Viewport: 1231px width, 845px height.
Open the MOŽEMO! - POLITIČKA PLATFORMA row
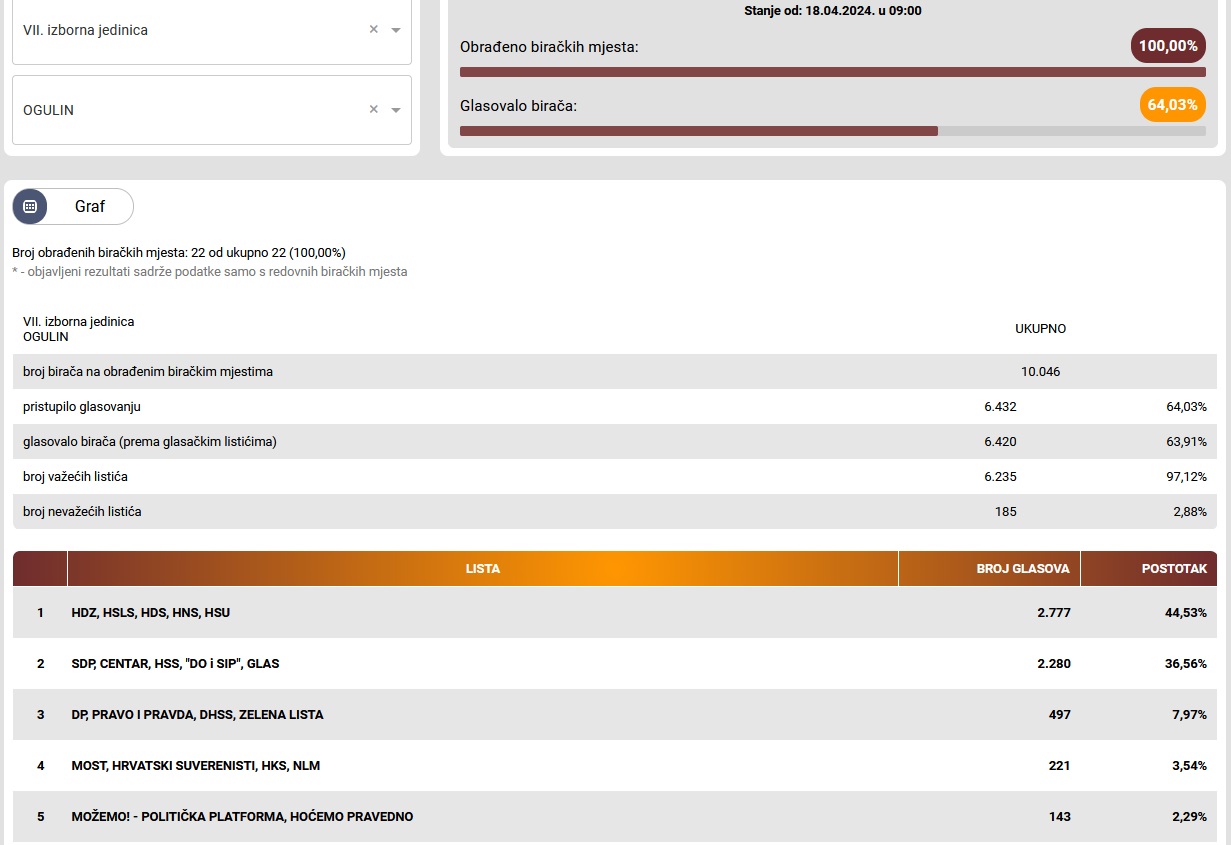coord(242,817)
